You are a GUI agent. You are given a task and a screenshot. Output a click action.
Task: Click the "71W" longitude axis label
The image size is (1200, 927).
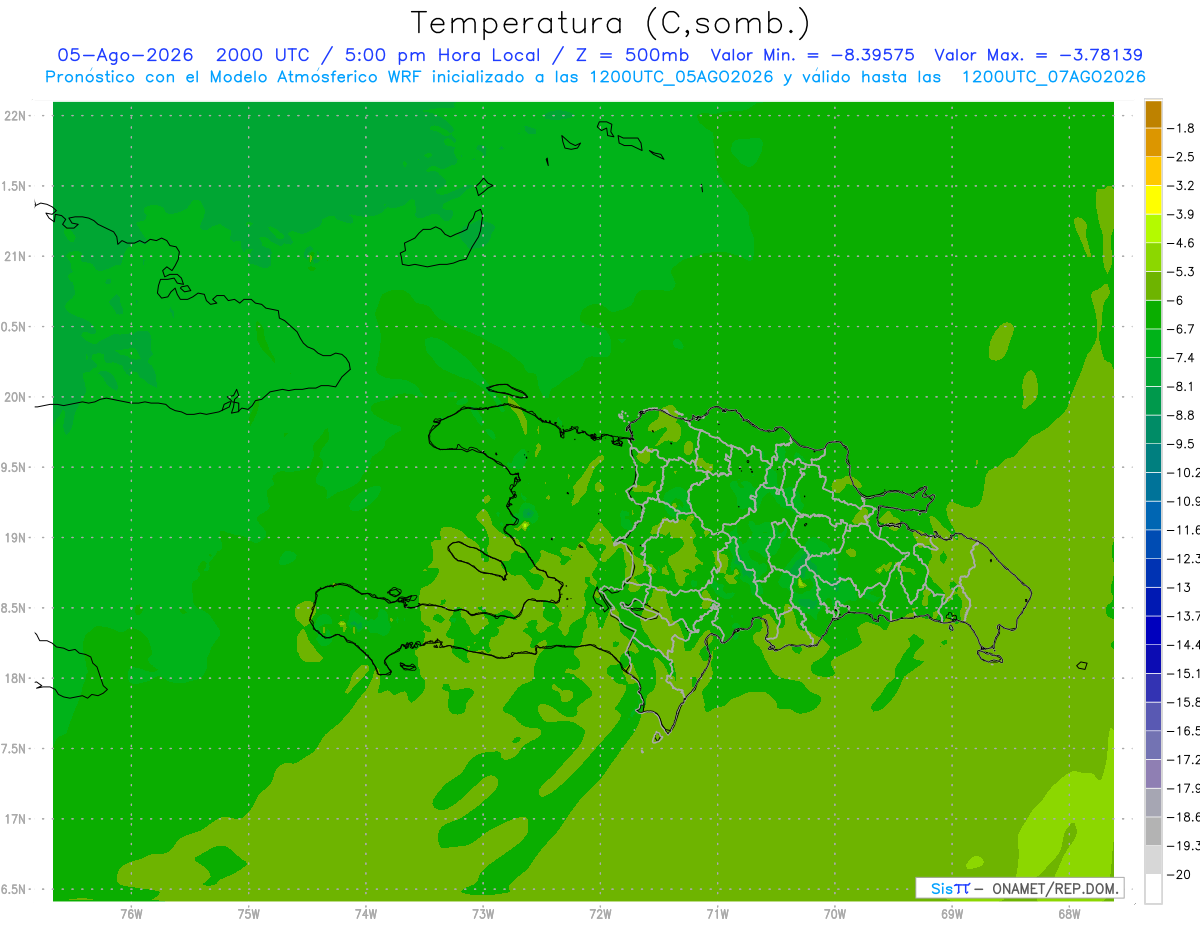click(x=717, y=914)
